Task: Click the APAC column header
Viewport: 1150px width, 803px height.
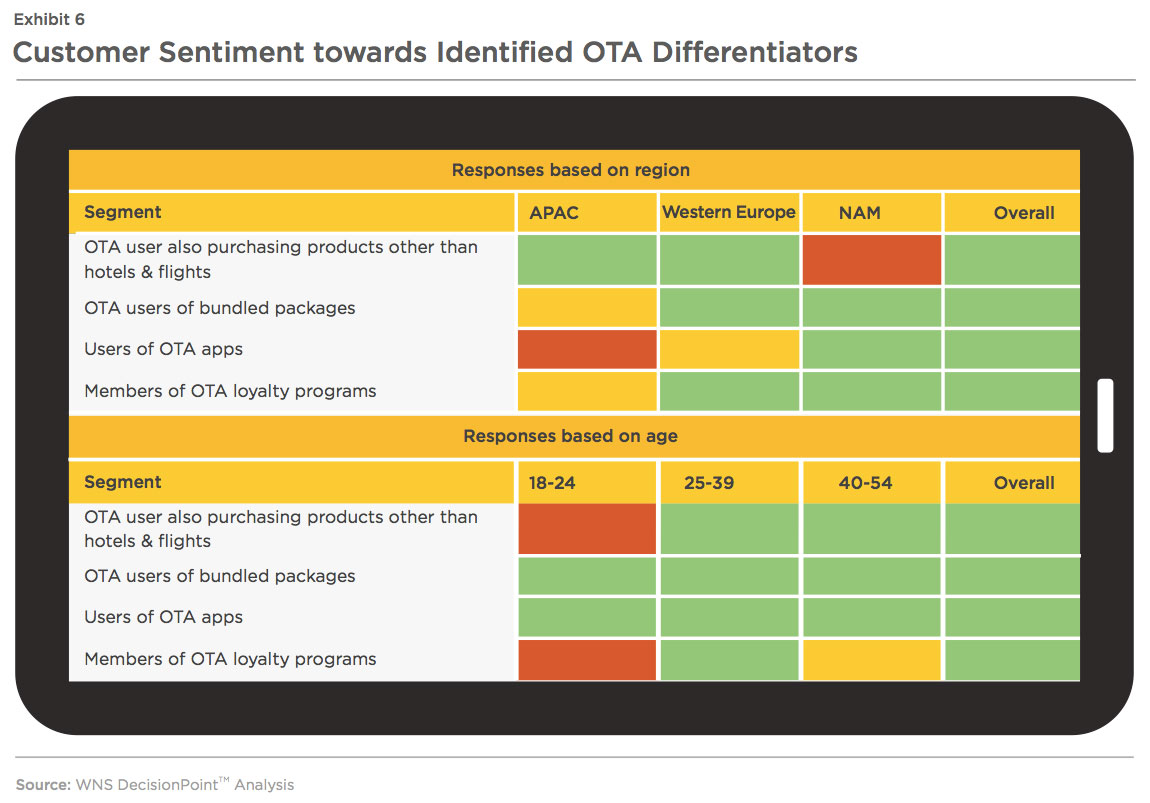Action: pos(587,213)
